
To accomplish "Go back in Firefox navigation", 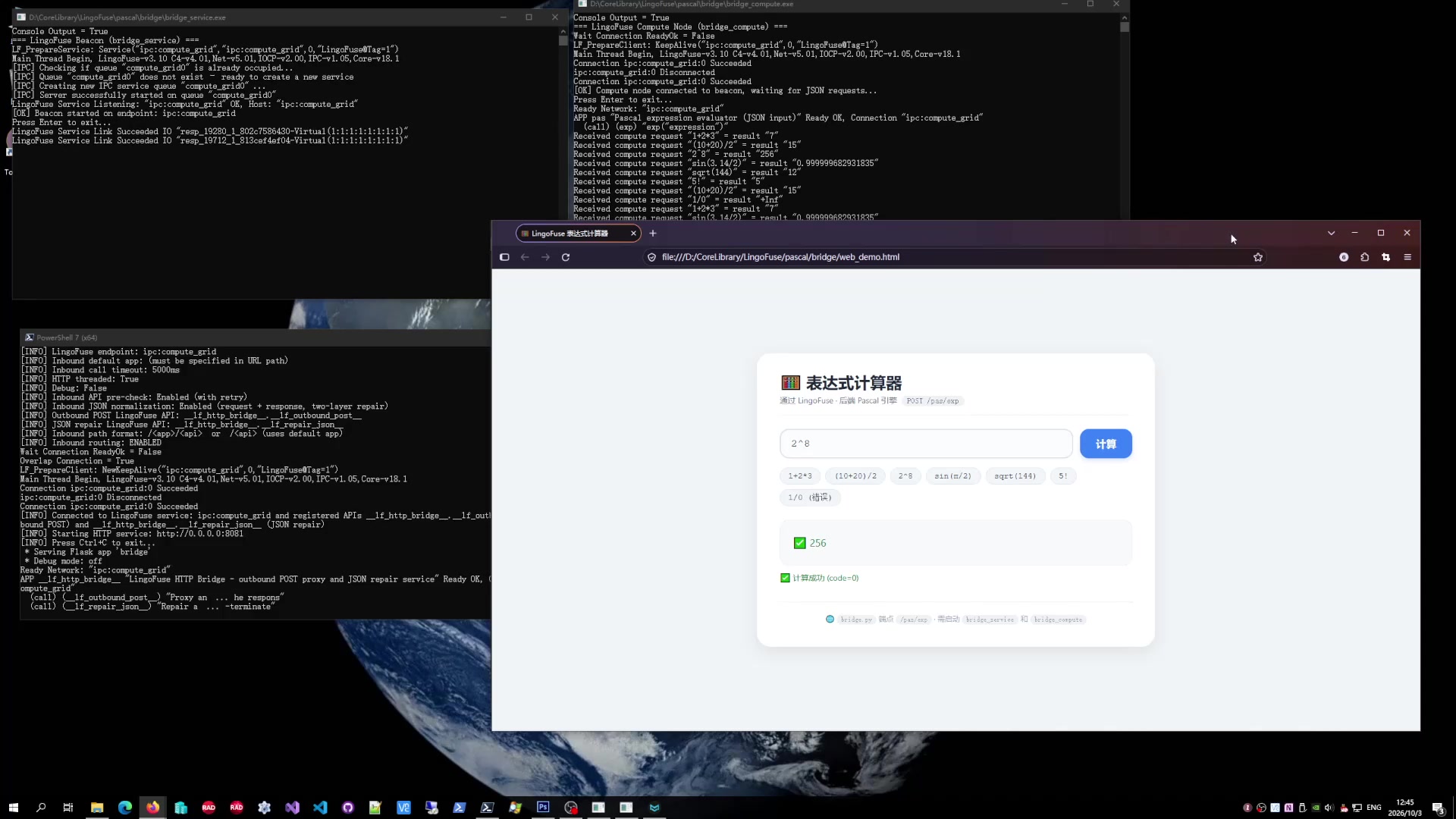I will click(x=525, y=257).
